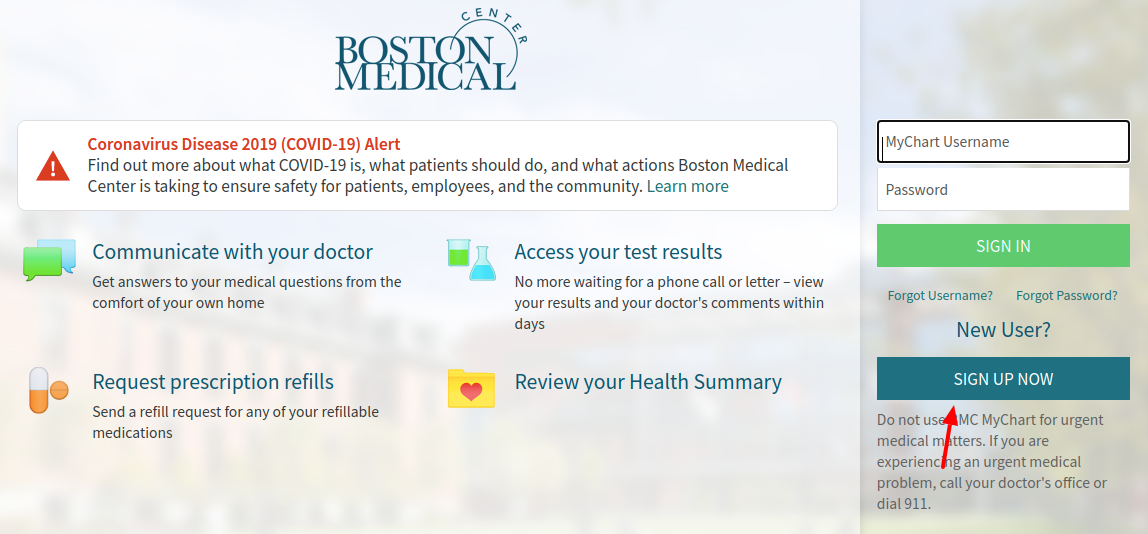Click the Communicate with your doctor heading

click(233, 252)
